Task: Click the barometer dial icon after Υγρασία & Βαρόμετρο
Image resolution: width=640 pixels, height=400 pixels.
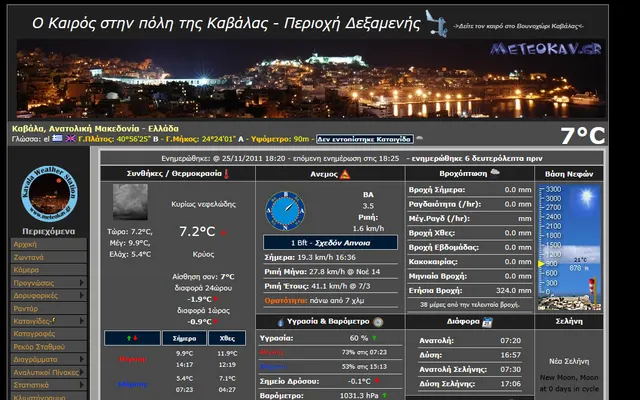Action: [378, 322]
